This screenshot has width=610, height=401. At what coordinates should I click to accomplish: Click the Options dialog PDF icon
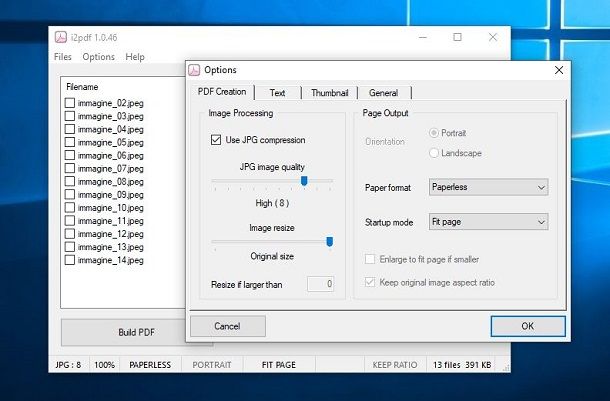click(x=195, y=70)
